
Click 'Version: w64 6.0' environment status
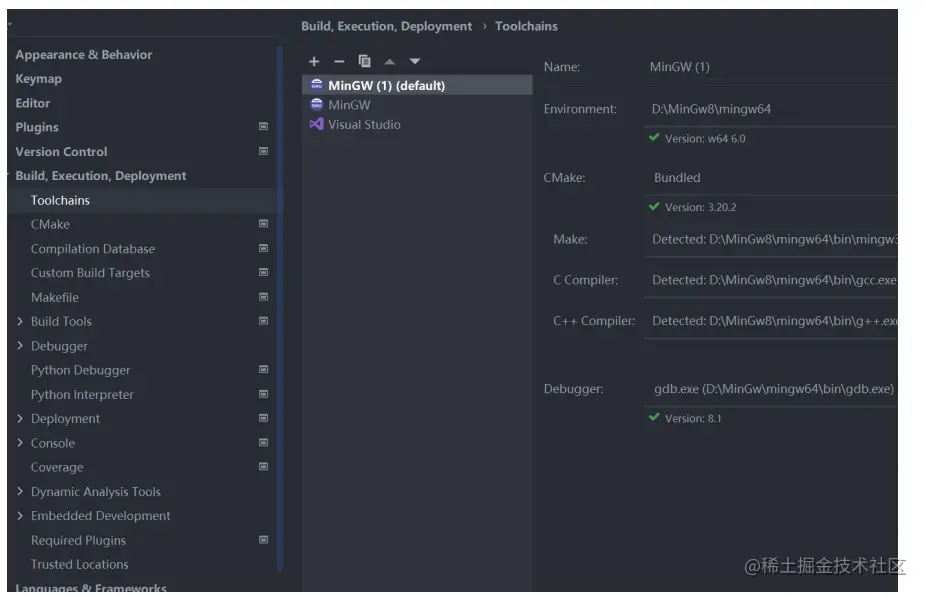click(705, 139)
